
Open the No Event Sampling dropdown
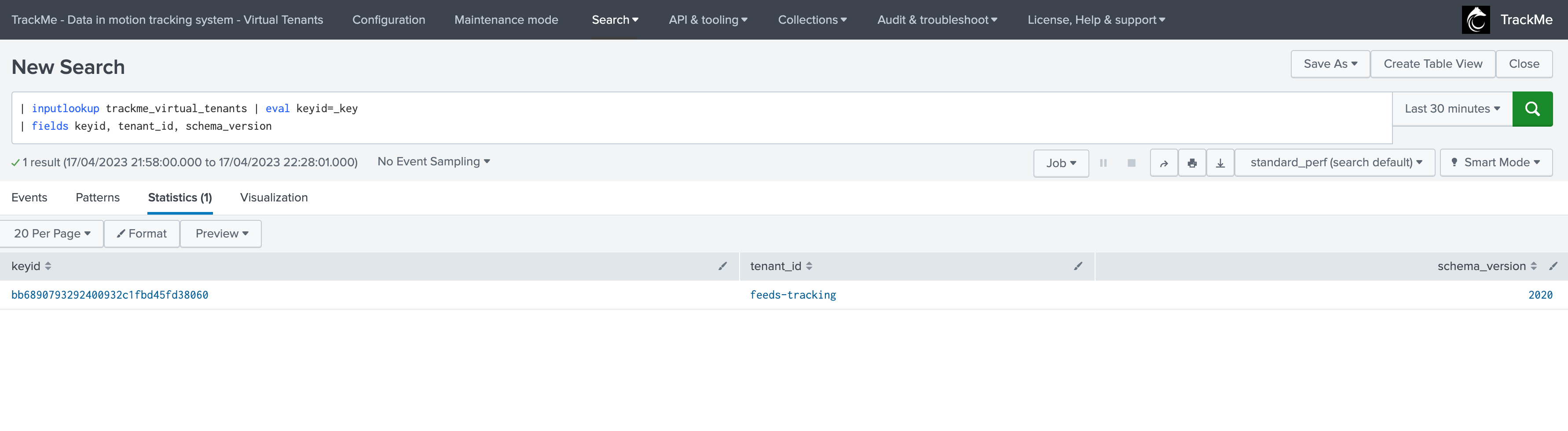pyautogui.click(x=433, y=161)
